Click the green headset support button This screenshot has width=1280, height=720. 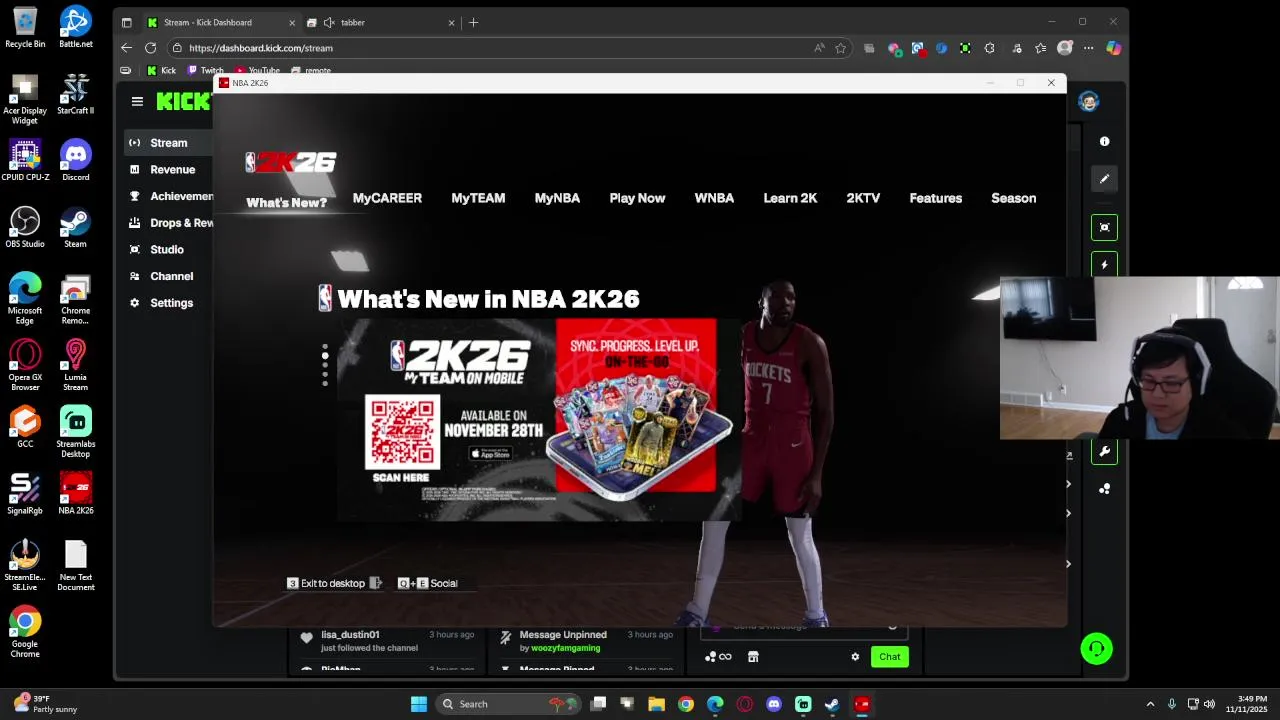(1097, 649)
